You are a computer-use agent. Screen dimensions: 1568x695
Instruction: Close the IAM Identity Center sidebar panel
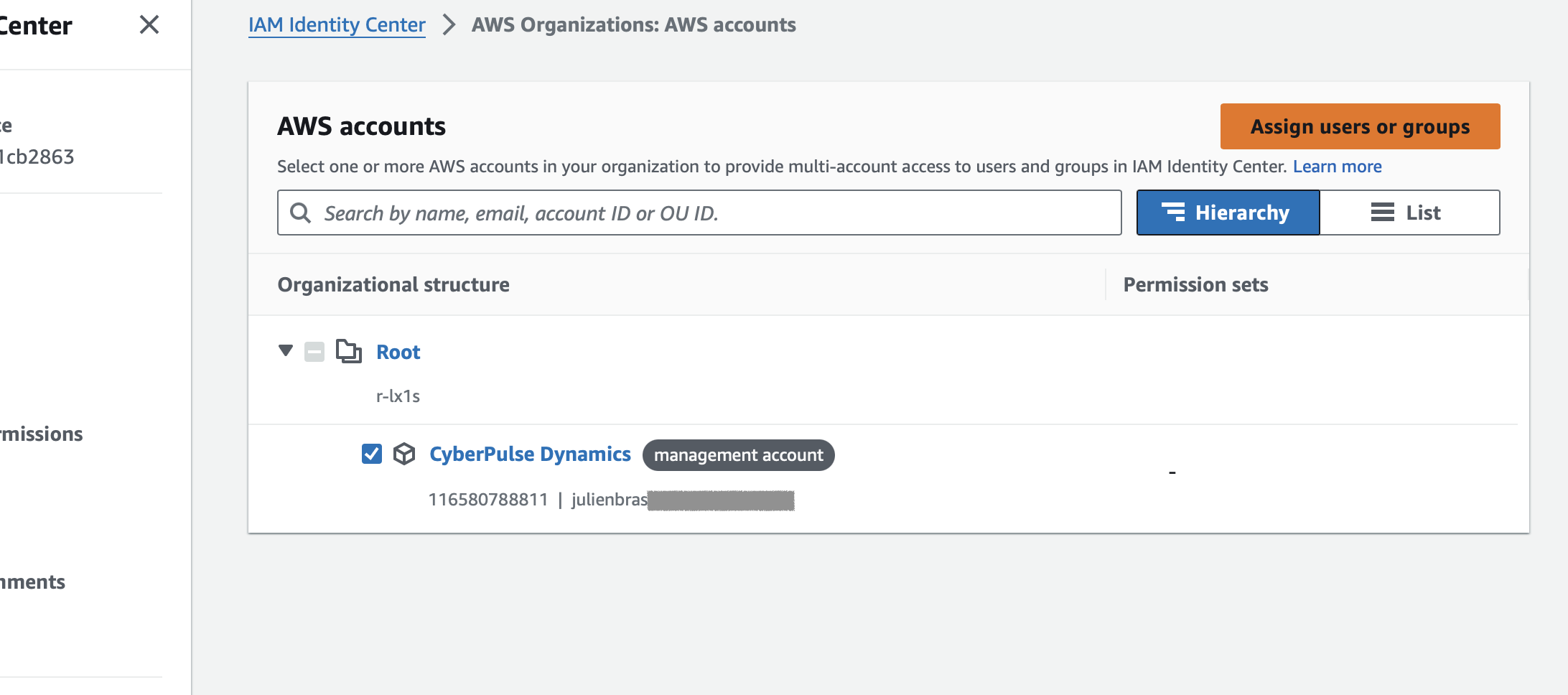pos(149,25)
